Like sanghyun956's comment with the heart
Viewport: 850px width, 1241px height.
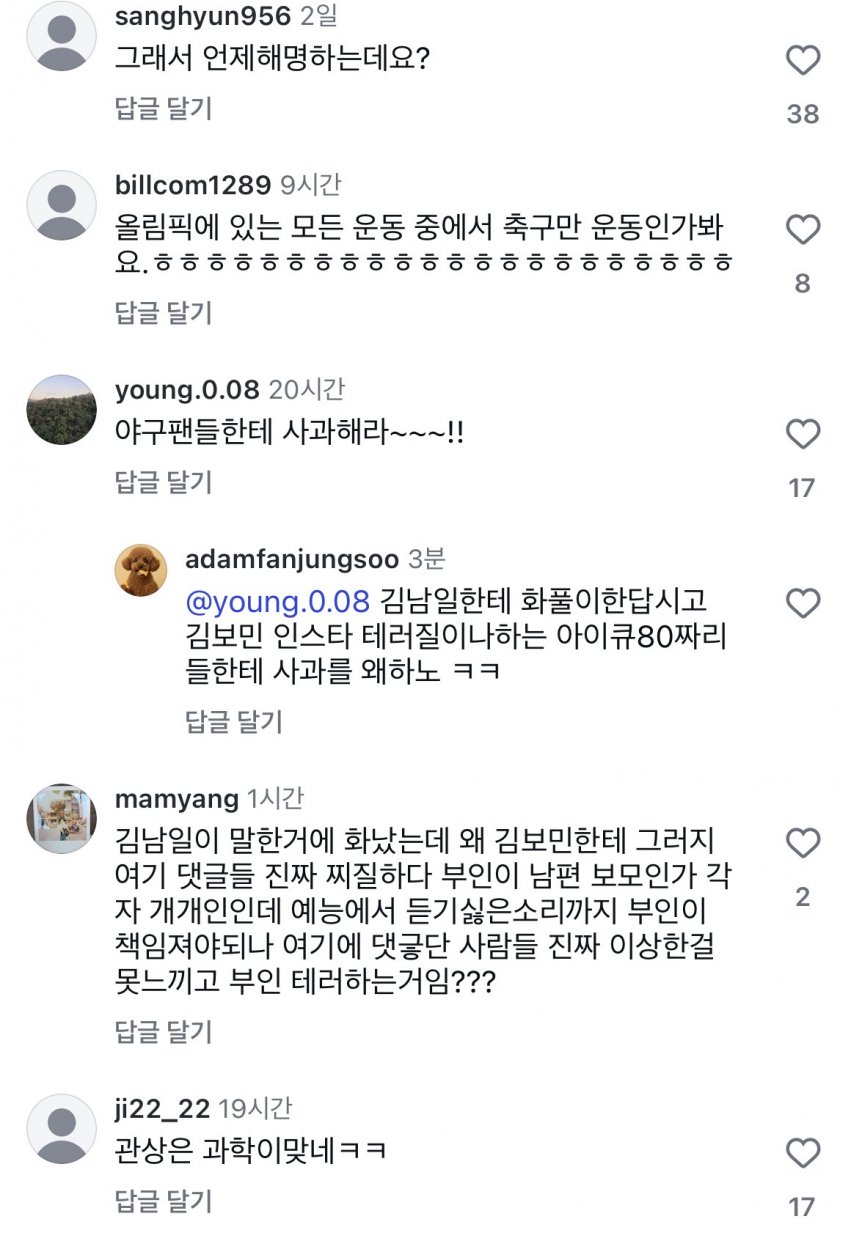(803, 62)
